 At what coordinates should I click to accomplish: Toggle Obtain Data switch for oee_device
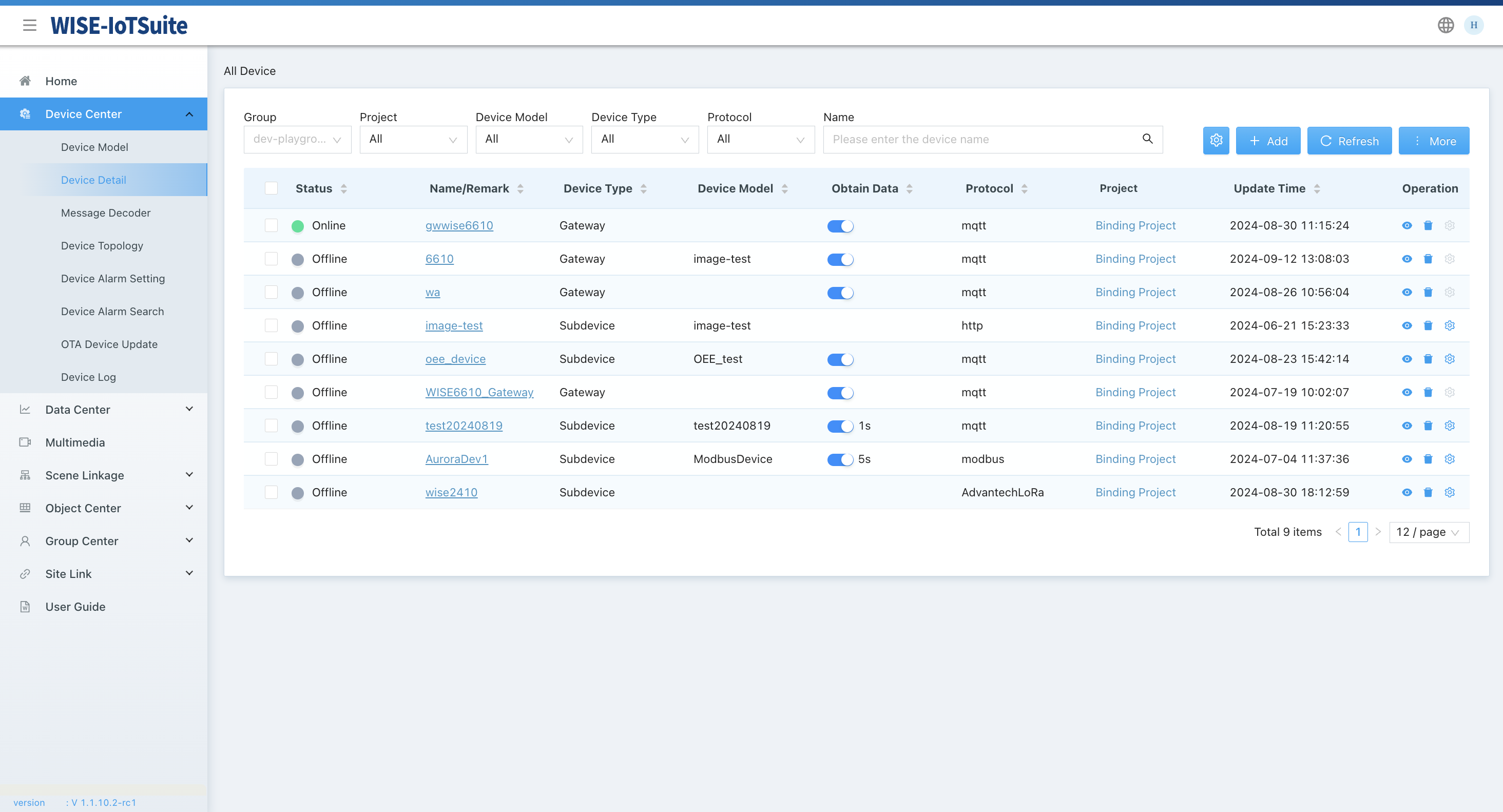[x=840, y=359]
